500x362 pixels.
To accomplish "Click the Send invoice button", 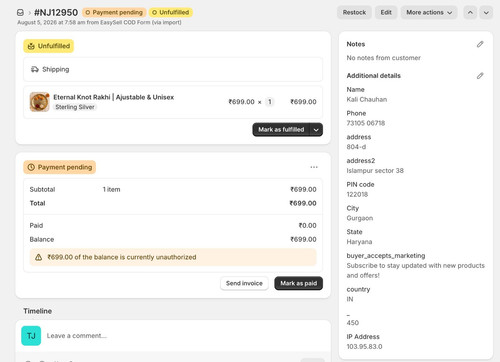I will (244, 283).
